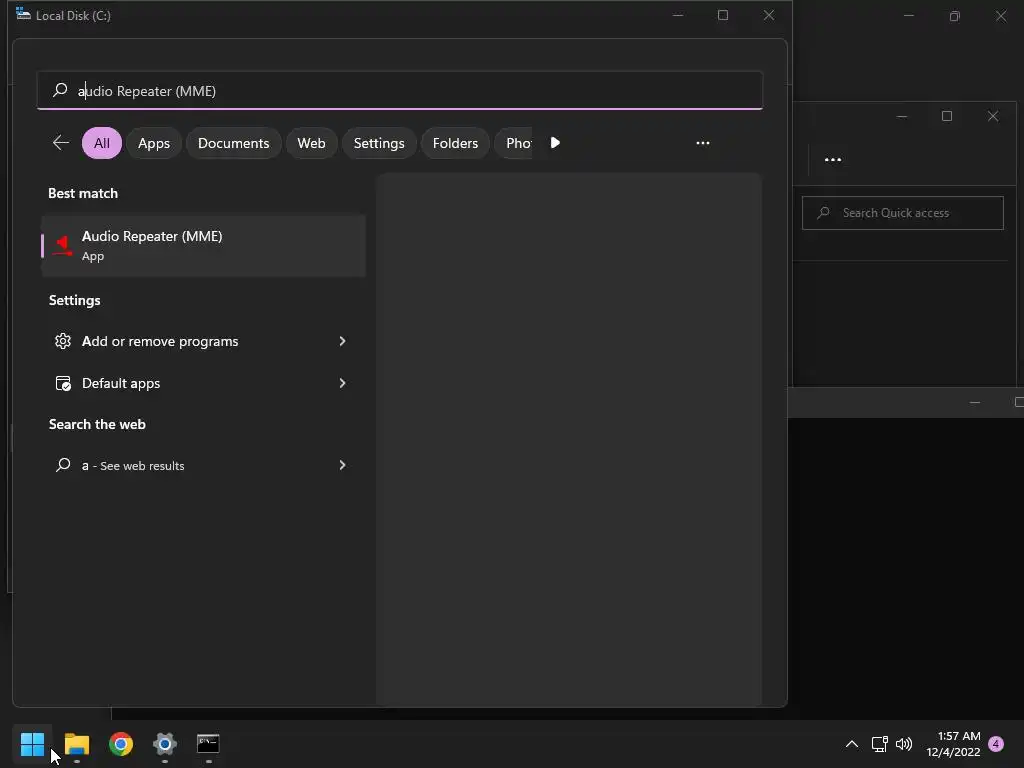The height and width of the screenshot is (768, 1024).
Task: Show more filters with the play arrow
Action: [x=555, y=142]
